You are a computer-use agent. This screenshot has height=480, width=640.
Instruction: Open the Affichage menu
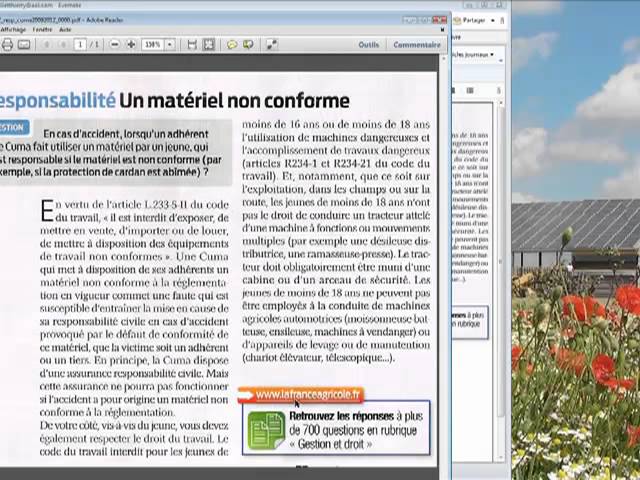[x=13, y=30]
